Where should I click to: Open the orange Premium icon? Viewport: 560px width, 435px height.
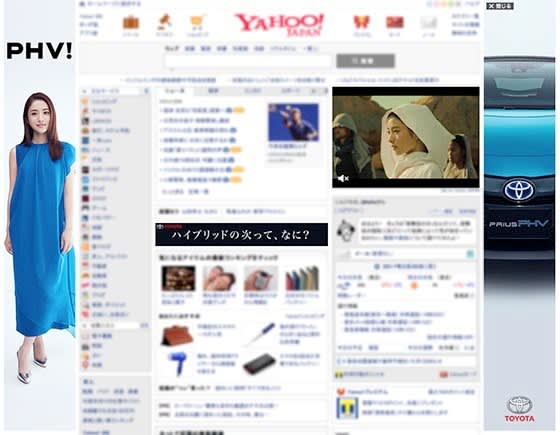pos(361,22)
